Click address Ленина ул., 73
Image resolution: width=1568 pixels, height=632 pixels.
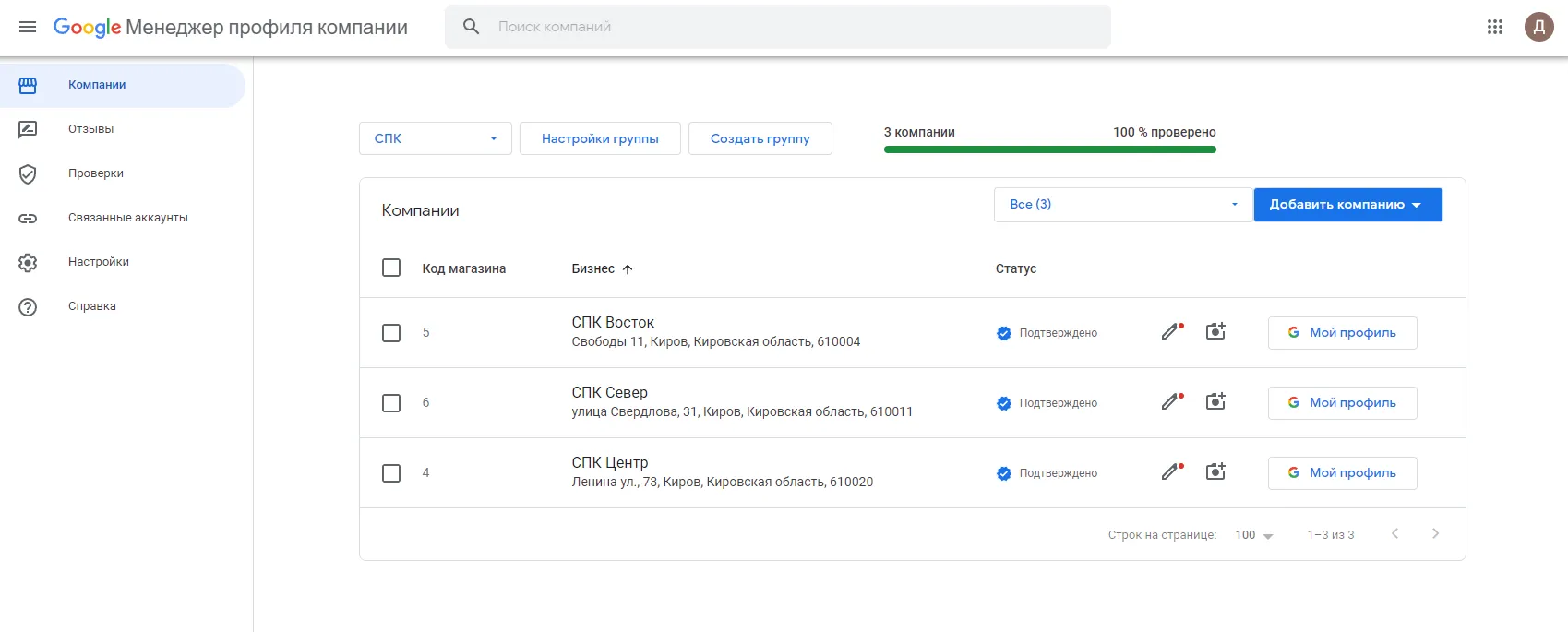coord(723,483)
